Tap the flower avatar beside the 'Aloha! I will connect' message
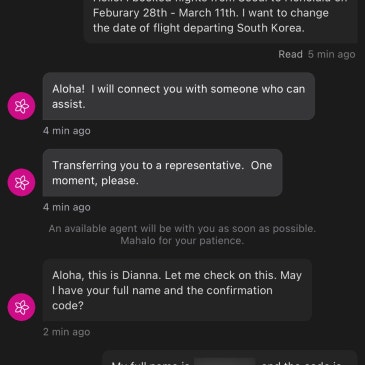The width and height of the screenshot is (365, 365). point(21,106)
